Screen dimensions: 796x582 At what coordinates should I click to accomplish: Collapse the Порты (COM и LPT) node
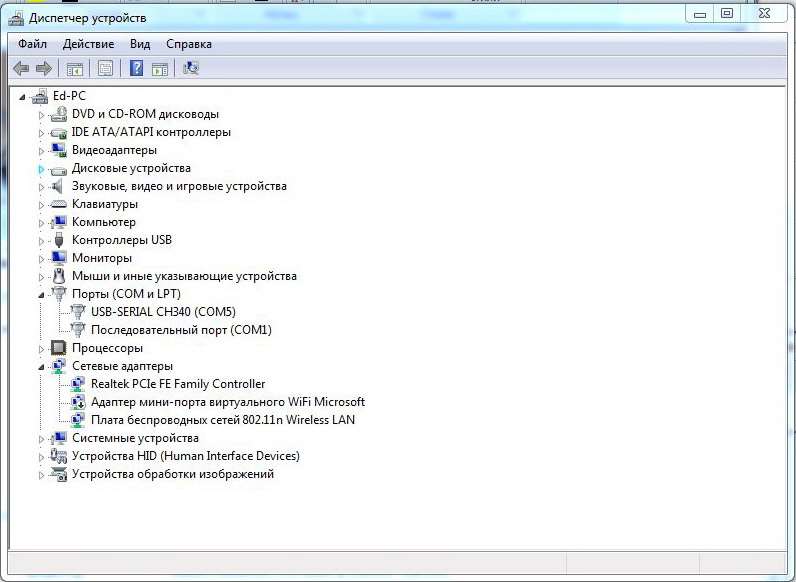point(41,295)
